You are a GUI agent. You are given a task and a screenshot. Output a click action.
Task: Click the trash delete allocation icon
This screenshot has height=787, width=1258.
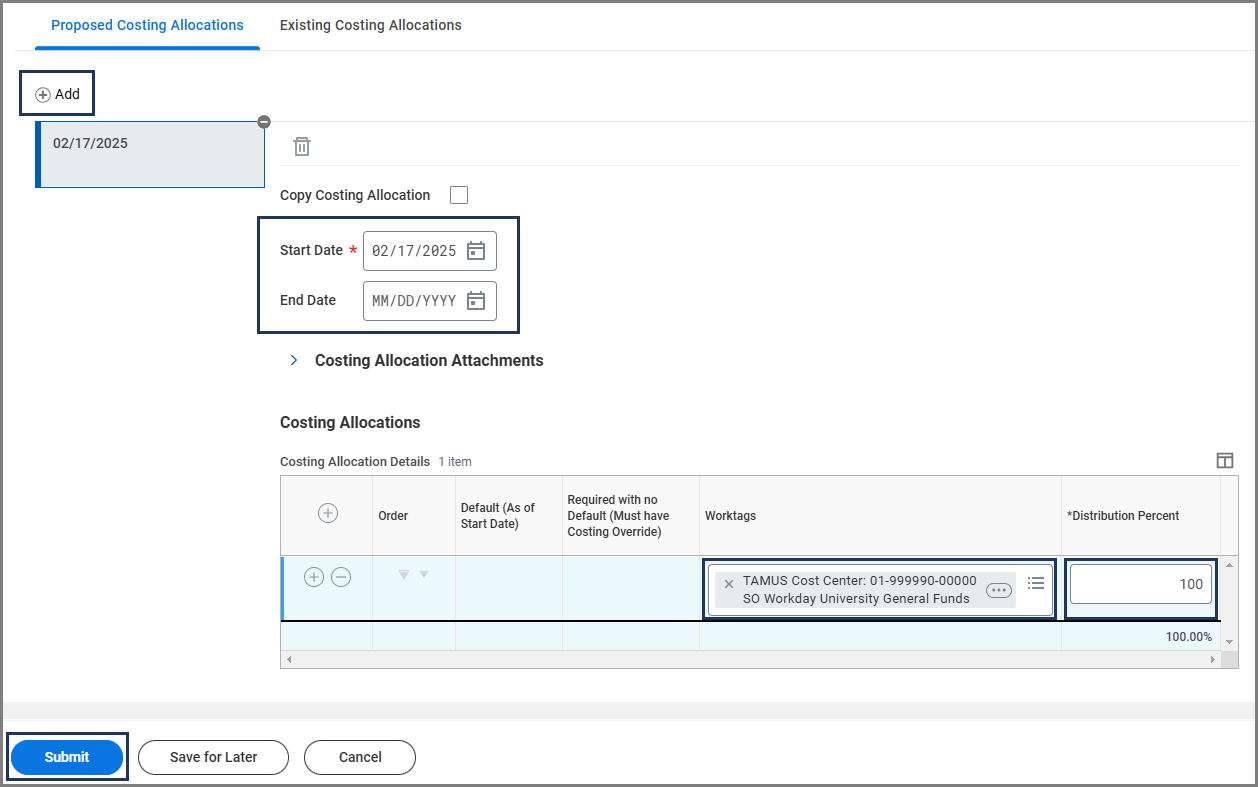pyautogui.click(x=301, y=147)
